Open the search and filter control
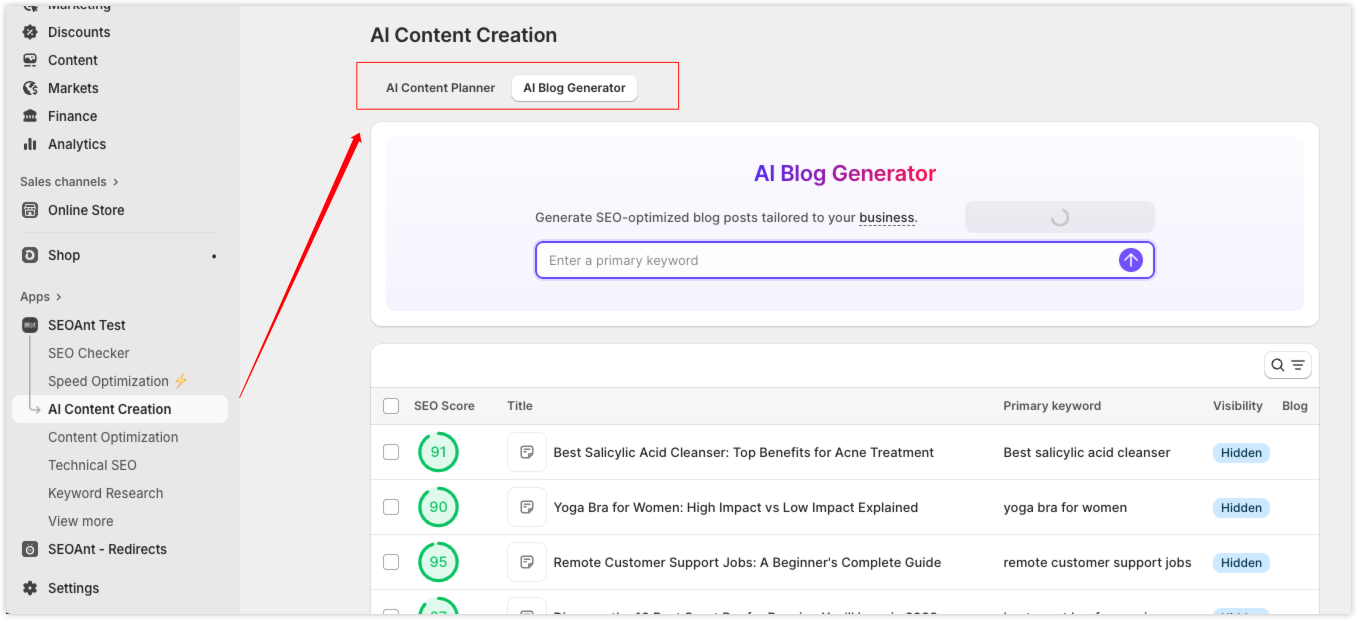Screen dimensions: 1357x620 pos(1287,365)
